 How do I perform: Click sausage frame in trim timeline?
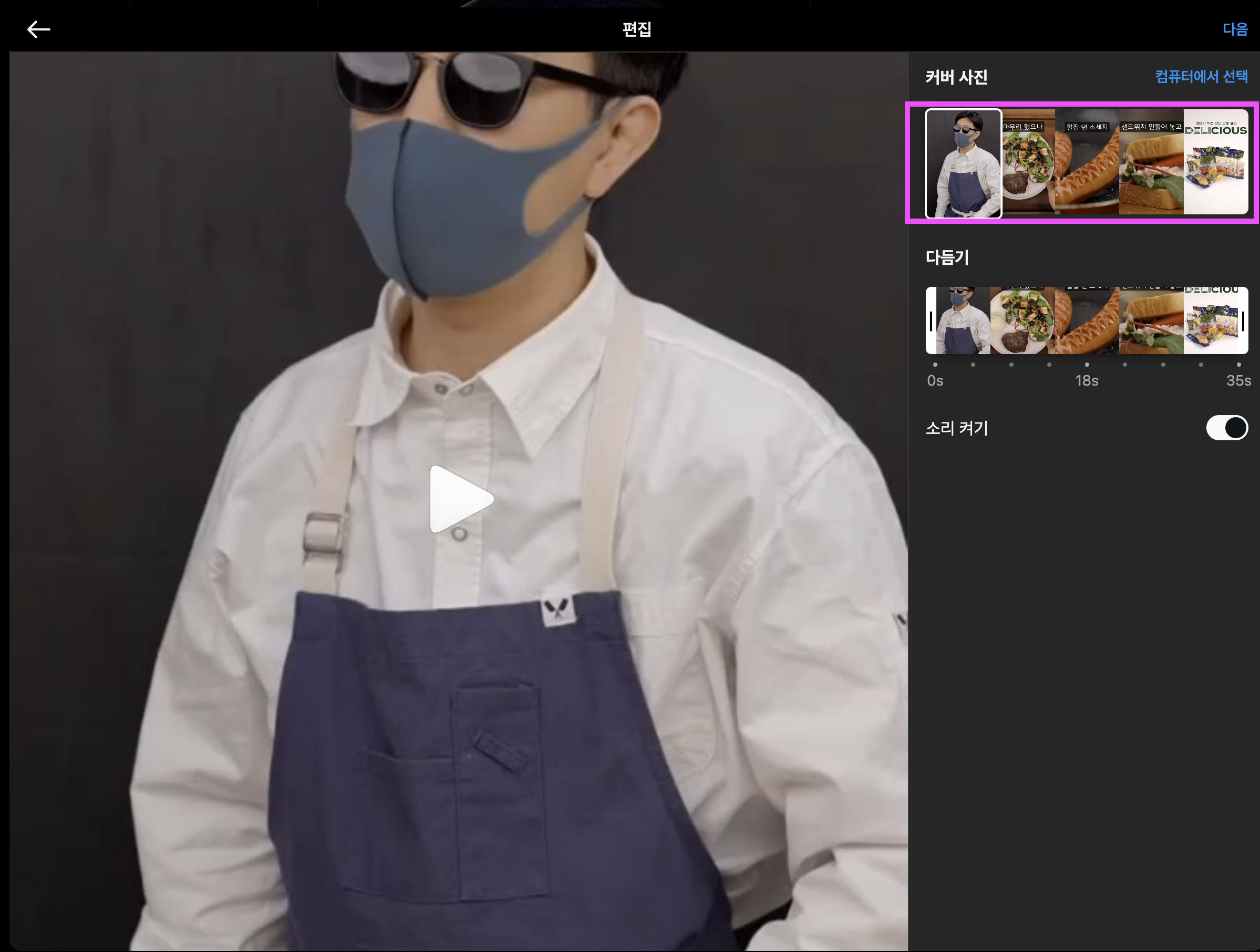[x=1087, y=321]
